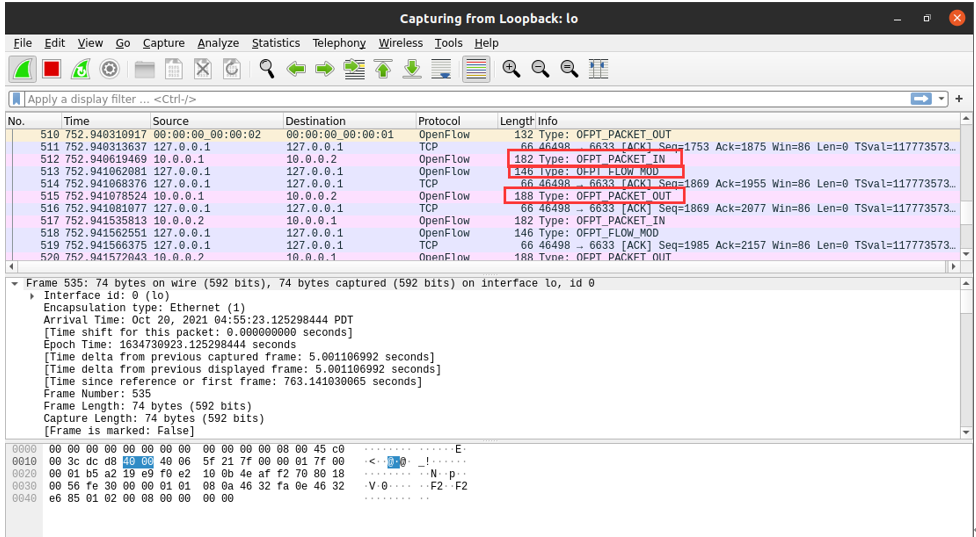The height and width of the screenshot is (537, 976).
Task: Restart the current capture
Action: (80, 69)
